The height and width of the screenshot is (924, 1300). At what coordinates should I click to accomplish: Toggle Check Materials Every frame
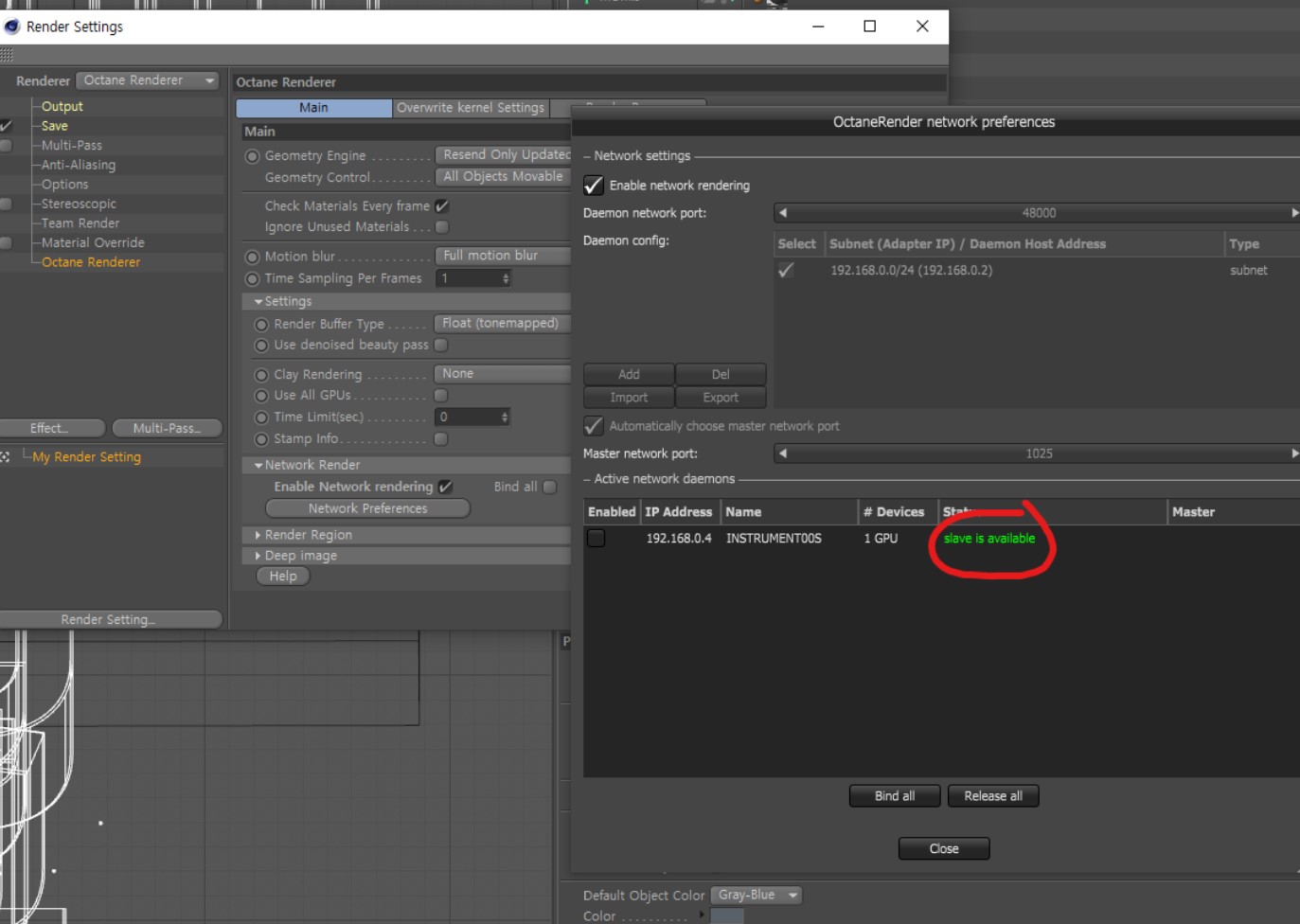442,206
